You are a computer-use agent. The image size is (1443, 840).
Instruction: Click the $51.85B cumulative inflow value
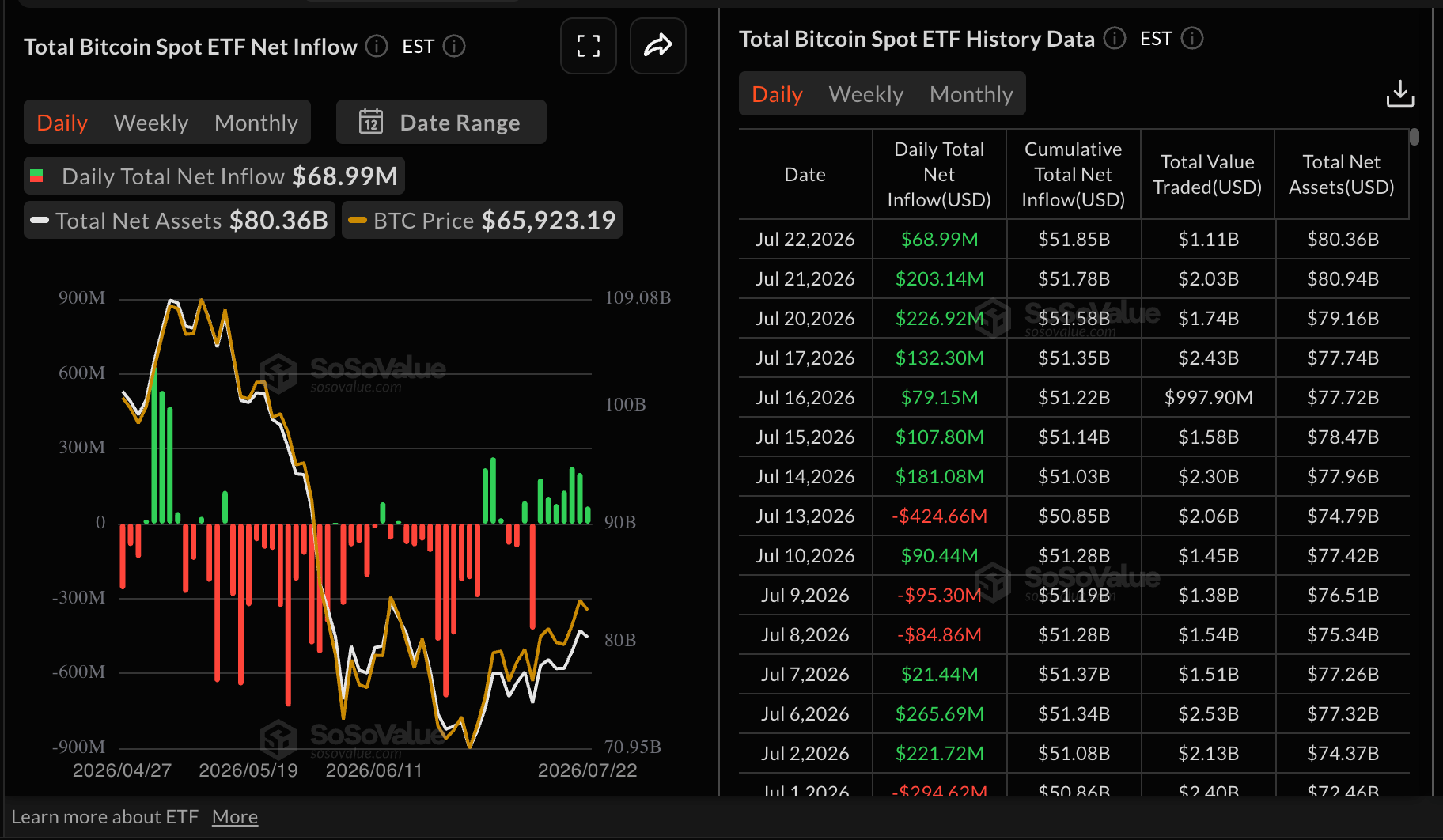tap(1074, 240)
